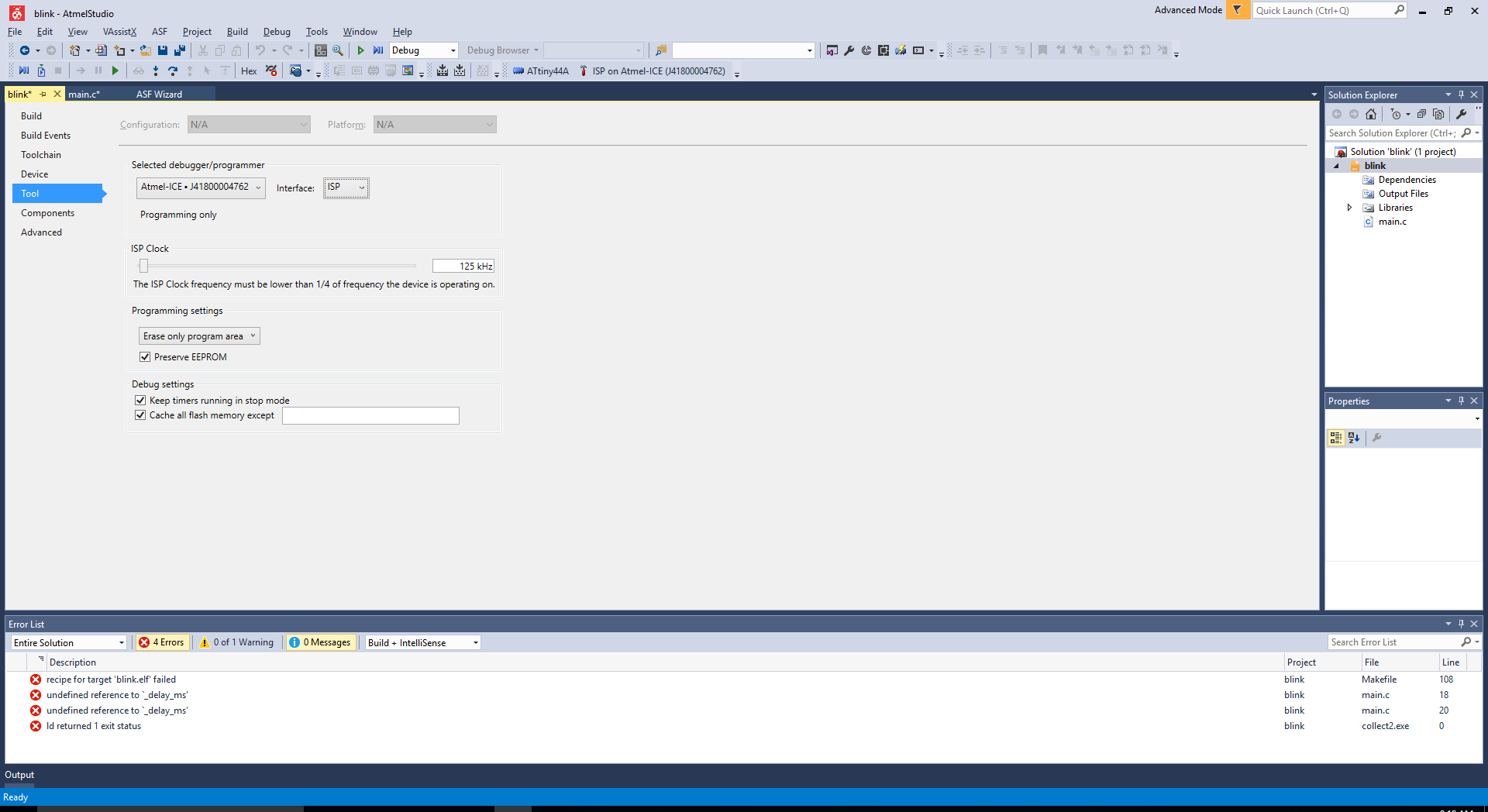Toggle the 0 Messages filter button
1488x812 pixels.
pos(321,642)
